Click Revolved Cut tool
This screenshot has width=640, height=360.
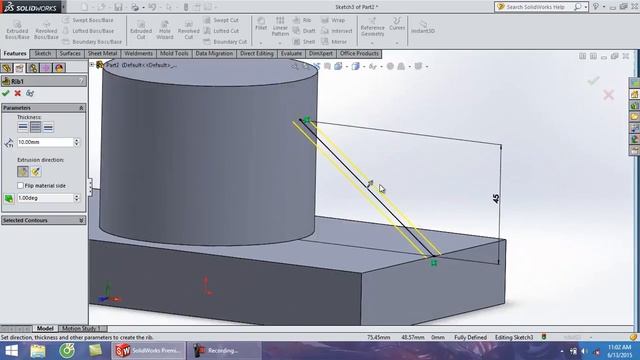click(189, 30)
